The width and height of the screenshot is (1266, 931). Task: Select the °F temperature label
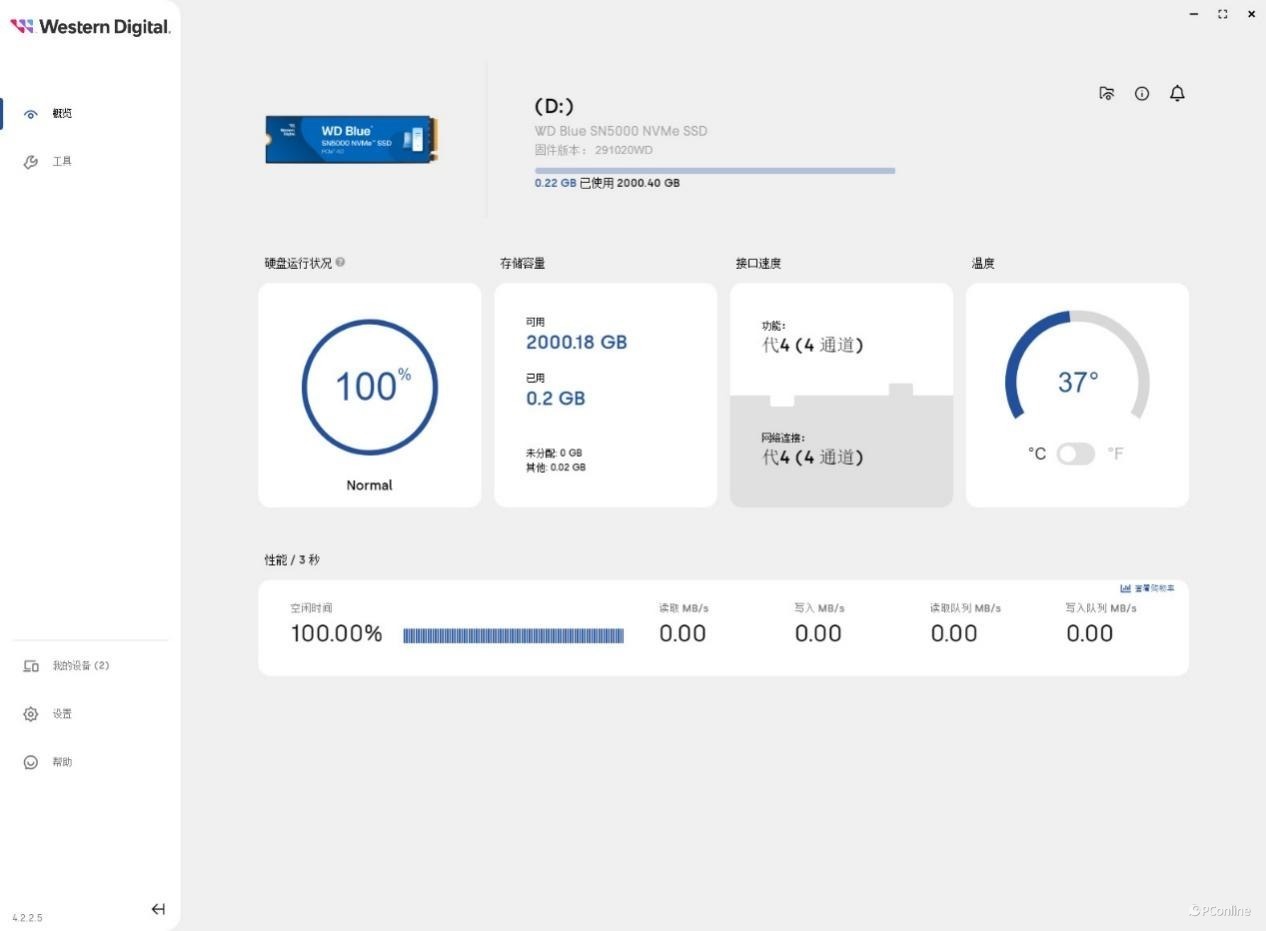click(1115, 454)
